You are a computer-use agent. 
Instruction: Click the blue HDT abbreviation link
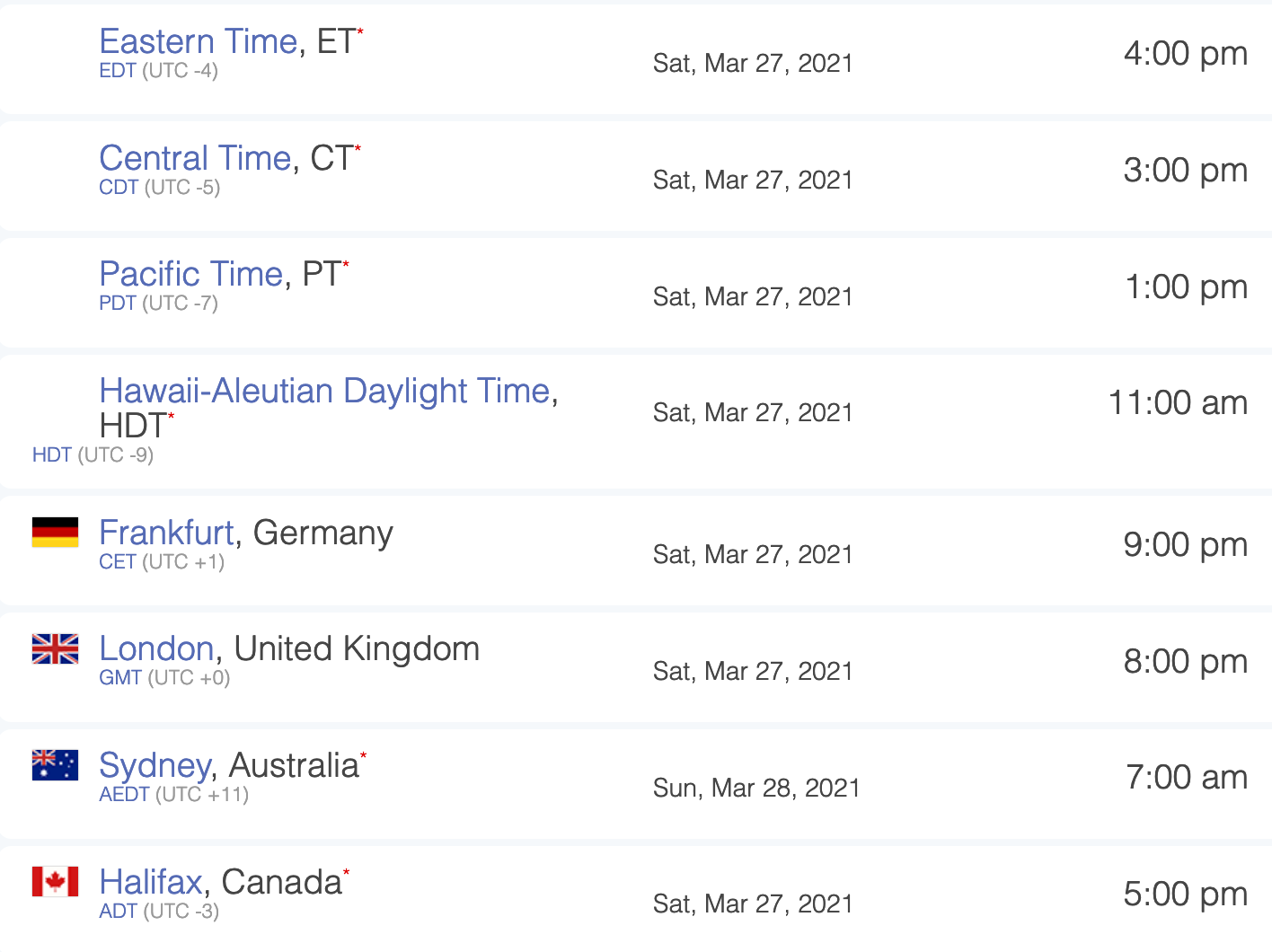tap(51, 455)
